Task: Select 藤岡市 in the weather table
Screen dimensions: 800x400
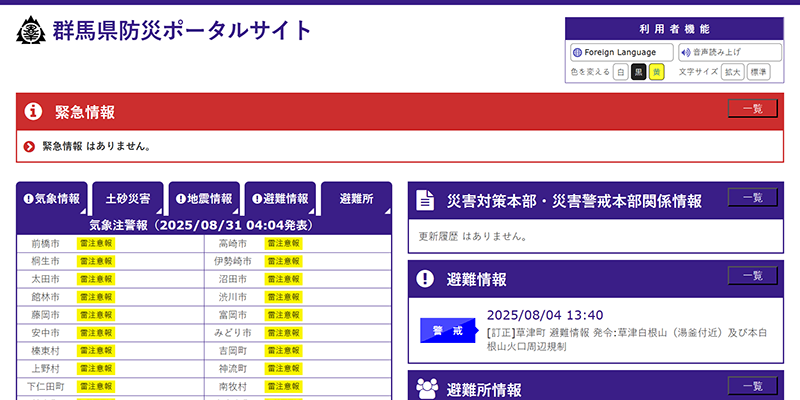Action: coord(45,315)
